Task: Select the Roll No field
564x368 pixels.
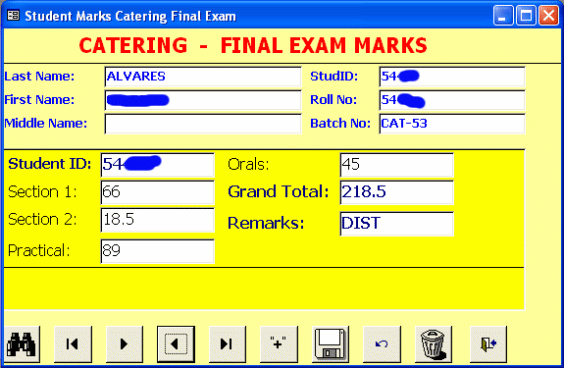Action: point(452,100)
